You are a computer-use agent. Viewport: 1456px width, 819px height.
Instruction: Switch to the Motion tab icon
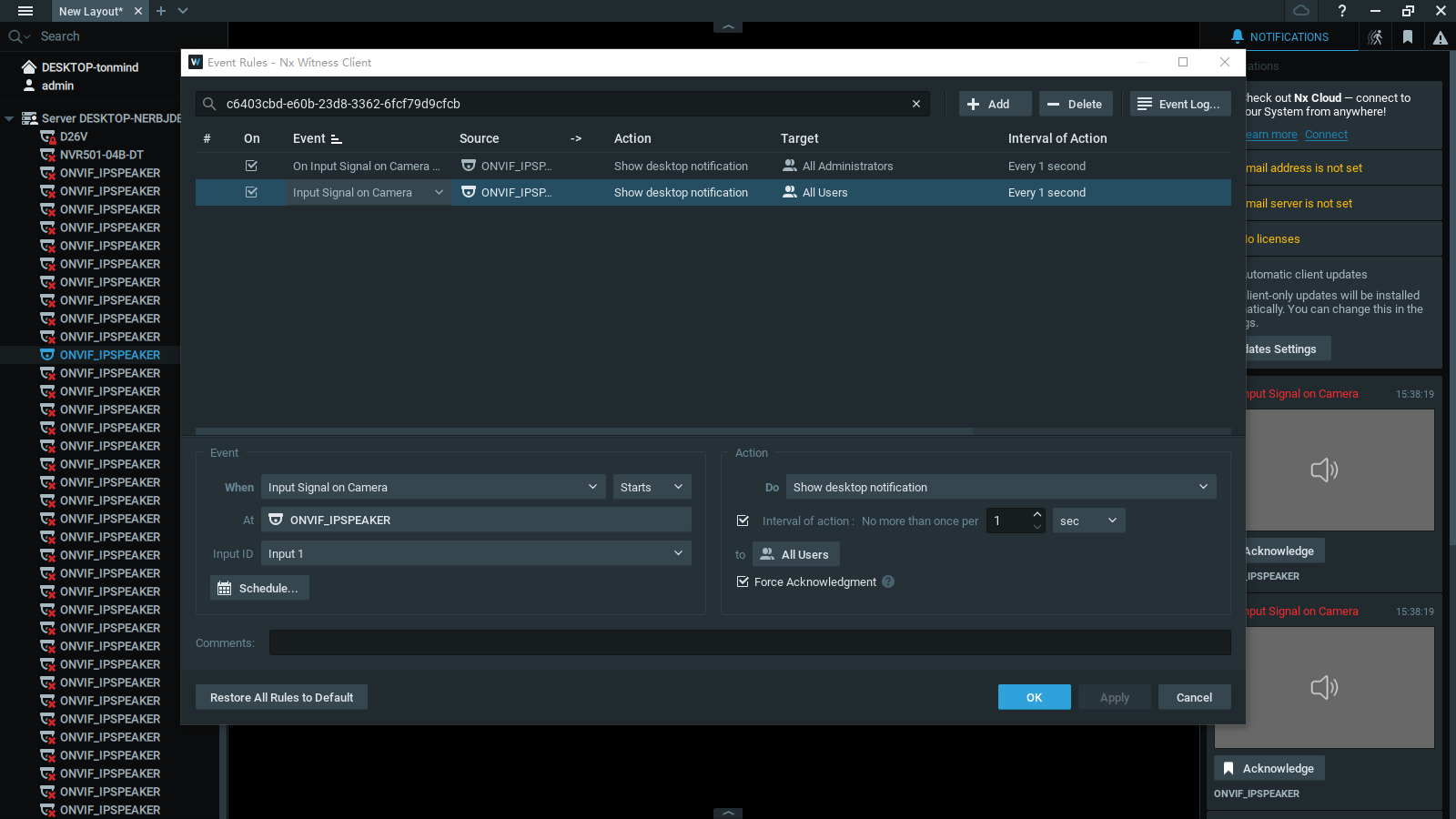tap(1375, 37)
